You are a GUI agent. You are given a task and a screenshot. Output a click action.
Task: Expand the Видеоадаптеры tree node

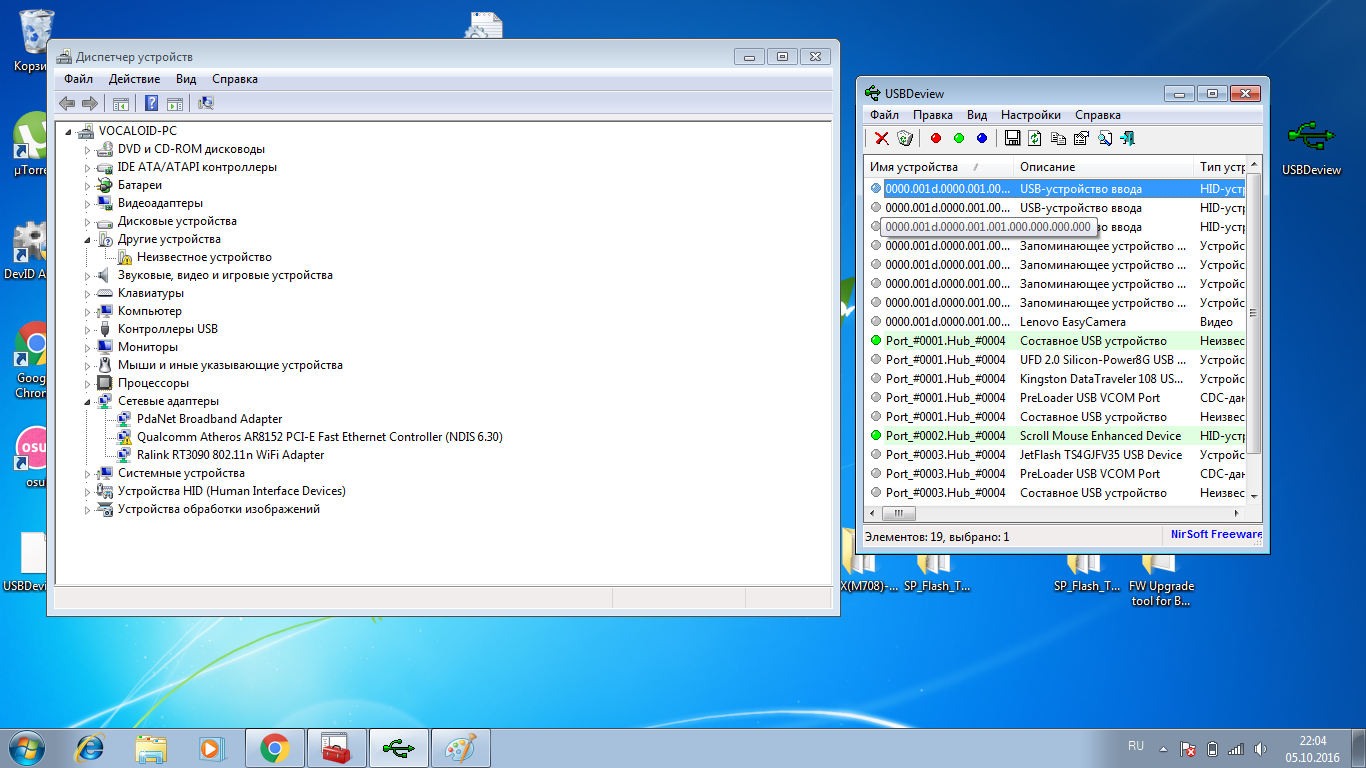(x=88, y=204)
